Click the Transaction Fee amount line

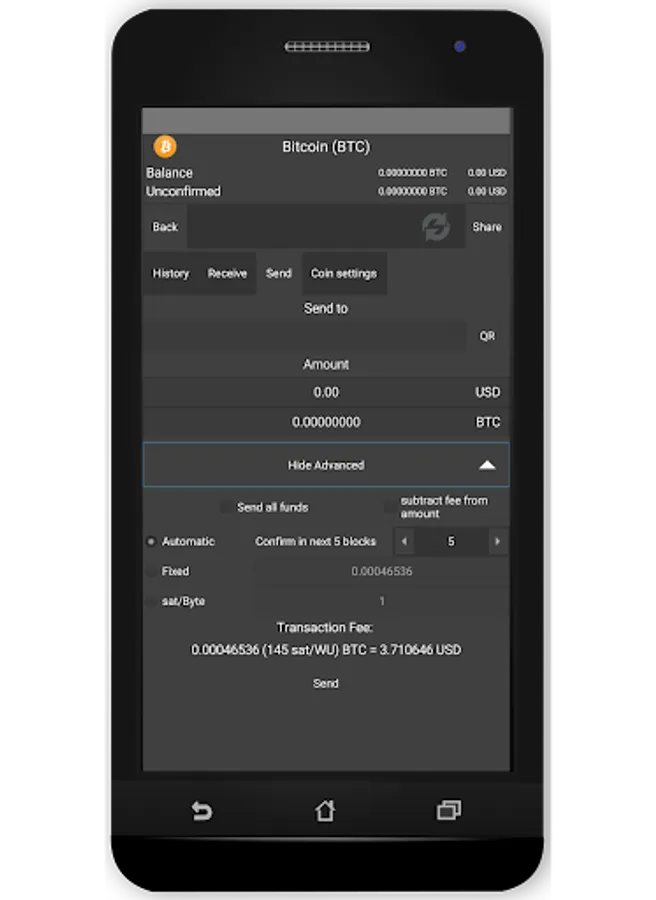[325, 650]
